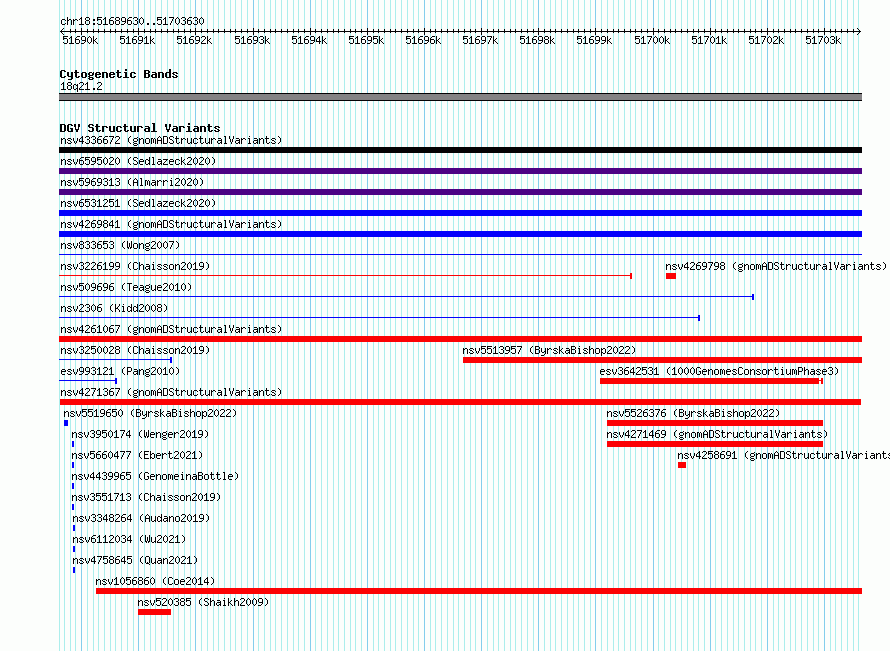Click the red nsv1056860 variant bar
The width and height of the screenshot is (890, 651).
click(479, 591)
